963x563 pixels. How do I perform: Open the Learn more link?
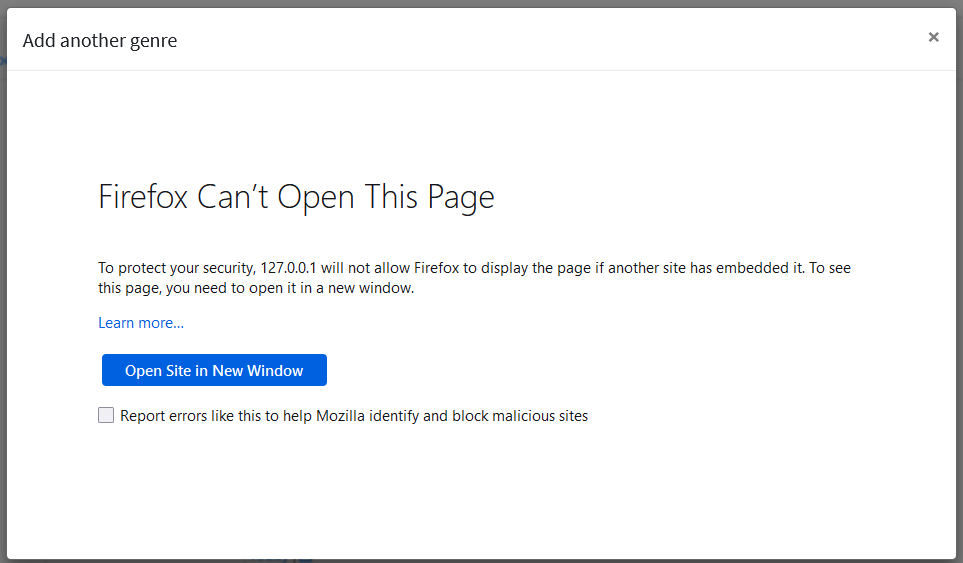[x=141, y=323]
